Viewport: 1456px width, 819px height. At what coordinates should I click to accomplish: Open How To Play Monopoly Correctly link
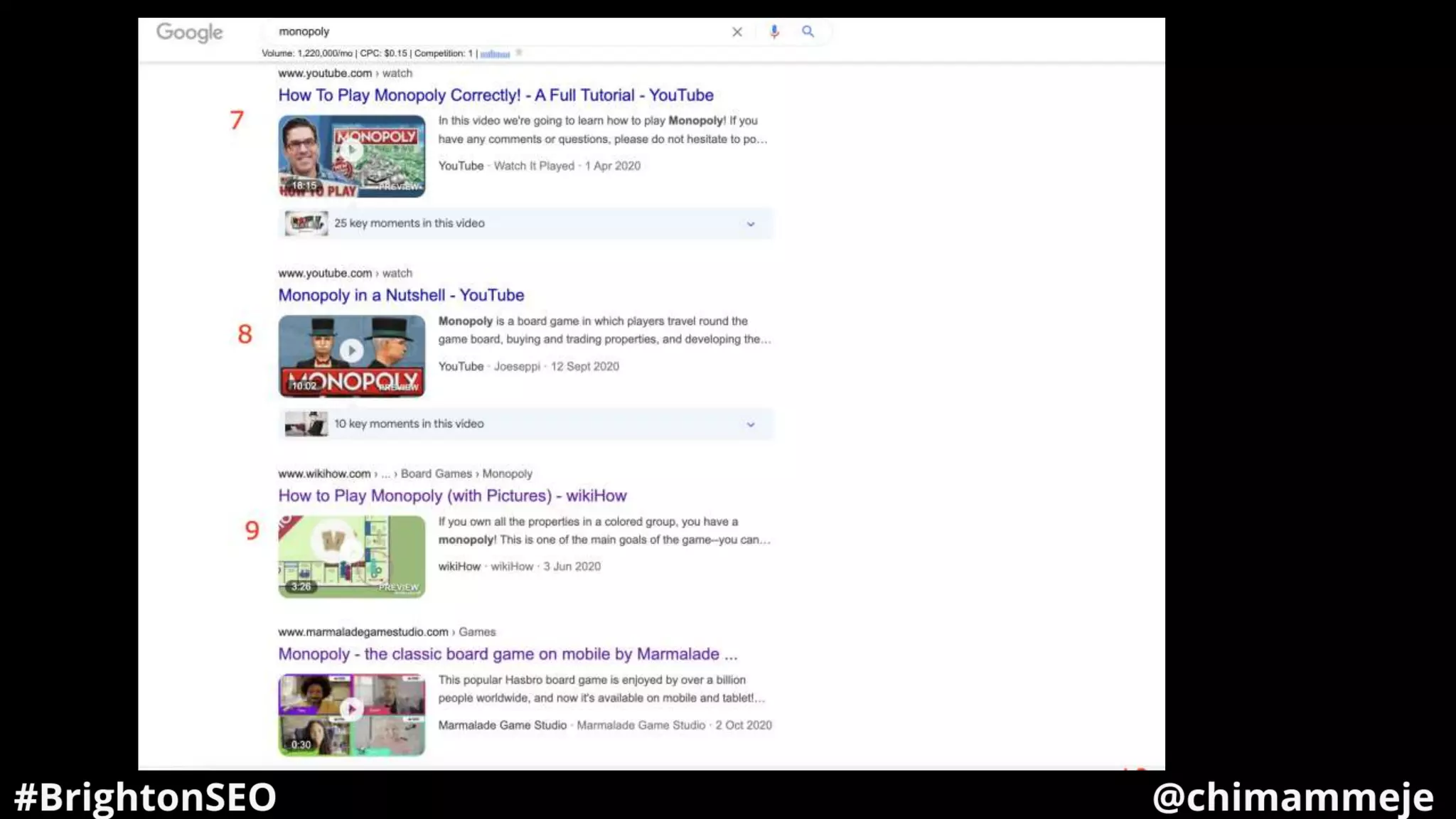pos(496,95)
